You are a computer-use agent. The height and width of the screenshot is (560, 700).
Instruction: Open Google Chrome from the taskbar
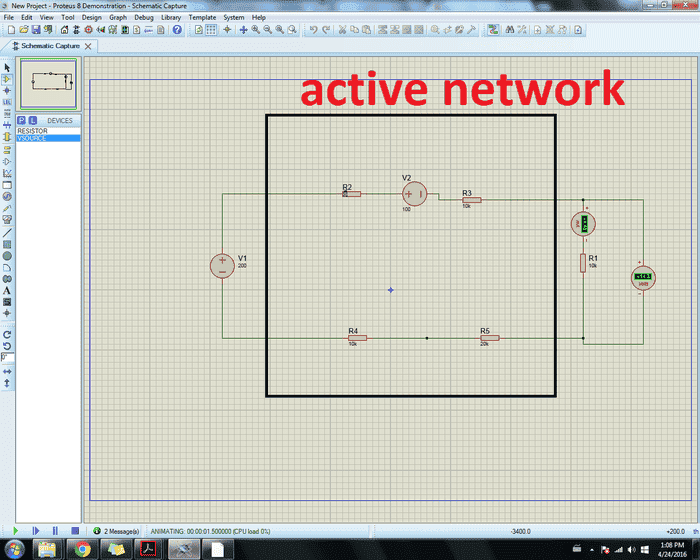pos(80,549)
